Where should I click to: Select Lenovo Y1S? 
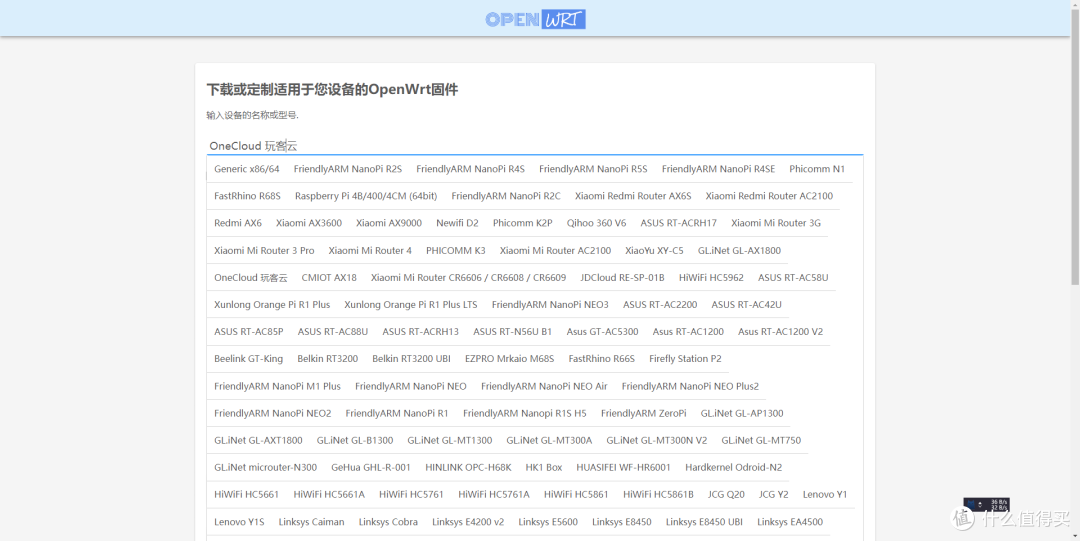pos(239,522)
